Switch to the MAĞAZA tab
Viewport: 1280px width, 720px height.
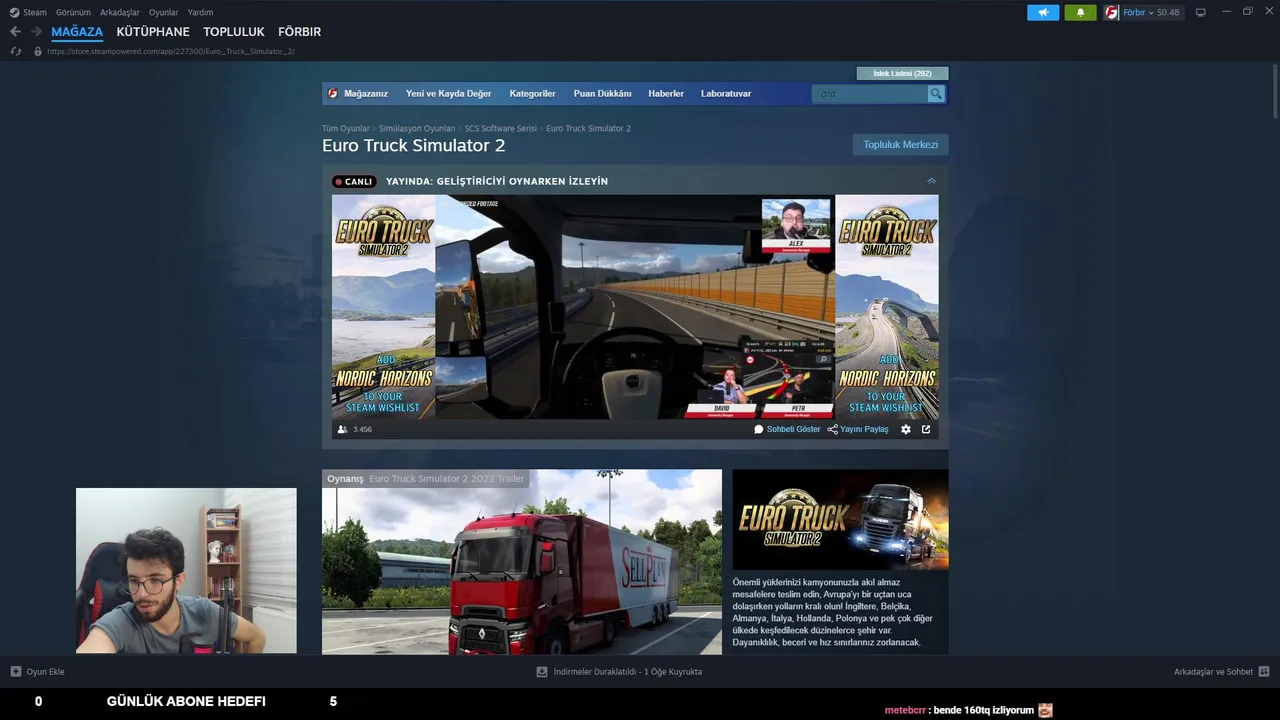point(77,32)
